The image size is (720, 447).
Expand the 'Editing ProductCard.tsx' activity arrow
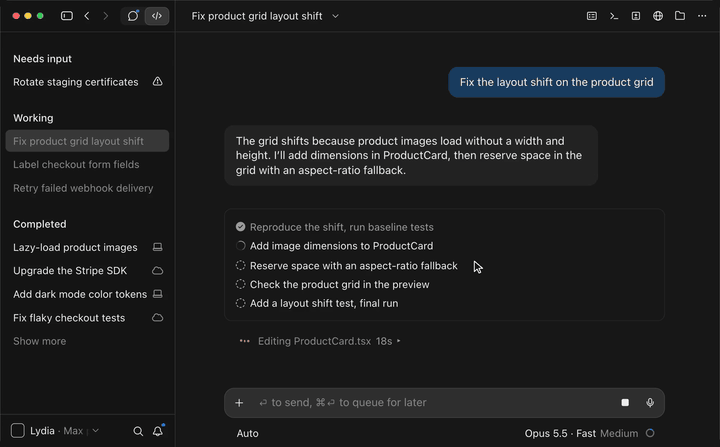click(x=399, y=341)
